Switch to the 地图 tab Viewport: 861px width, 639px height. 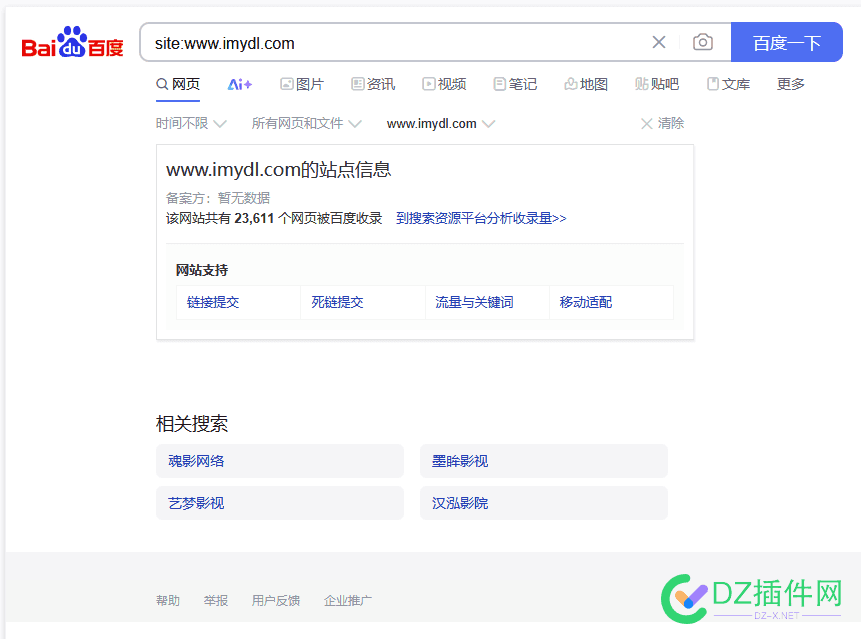point(586,84)
